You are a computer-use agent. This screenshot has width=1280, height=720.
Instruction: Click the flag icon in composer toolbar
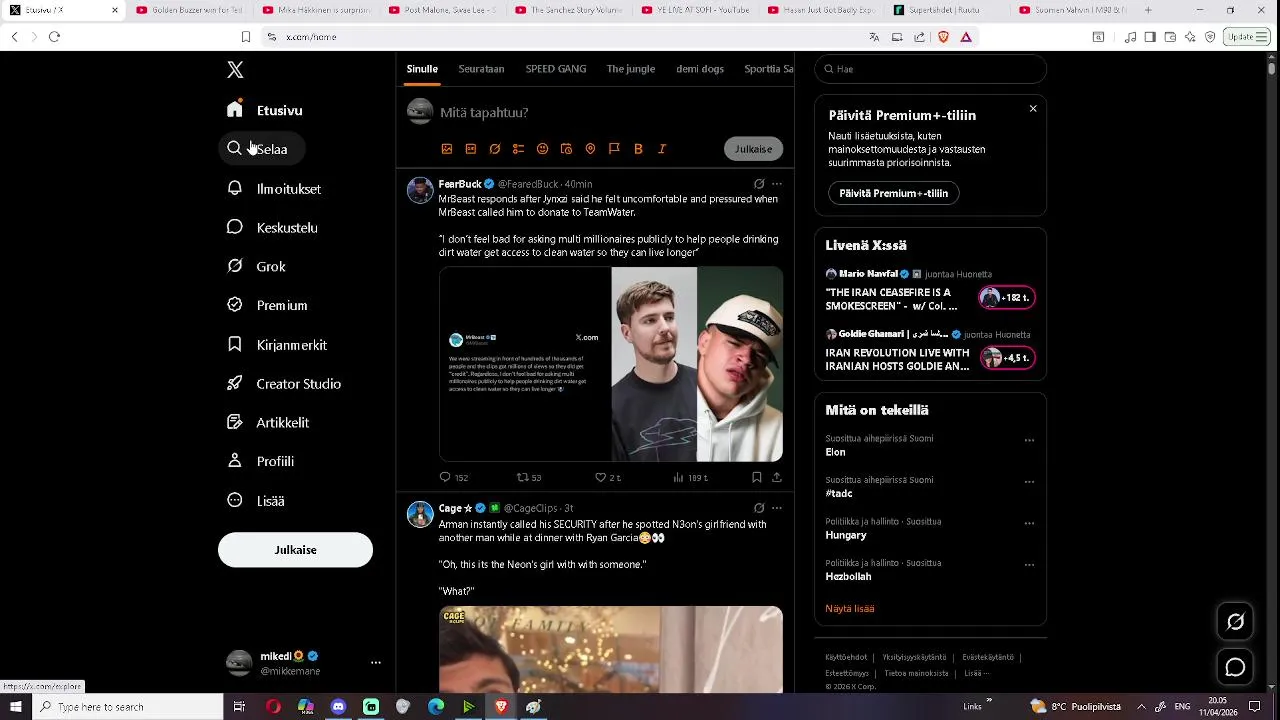(x=614, y=149)
